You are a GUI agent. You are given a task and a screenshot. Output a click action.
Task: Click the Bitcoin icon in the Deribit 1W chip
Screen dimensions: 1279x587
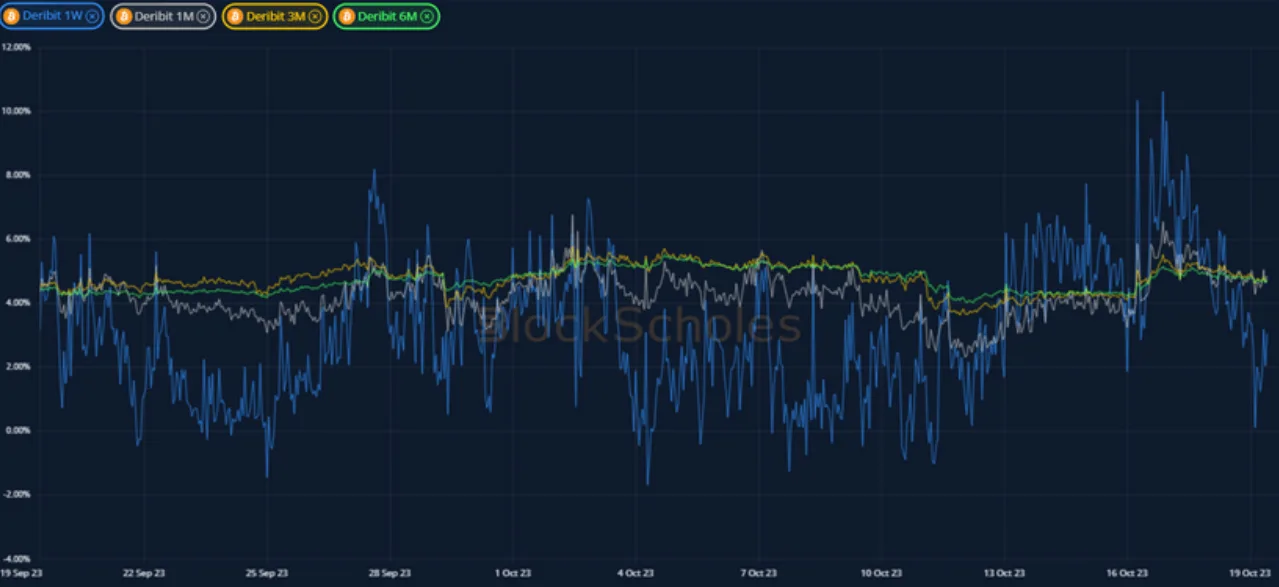(12, 16)
